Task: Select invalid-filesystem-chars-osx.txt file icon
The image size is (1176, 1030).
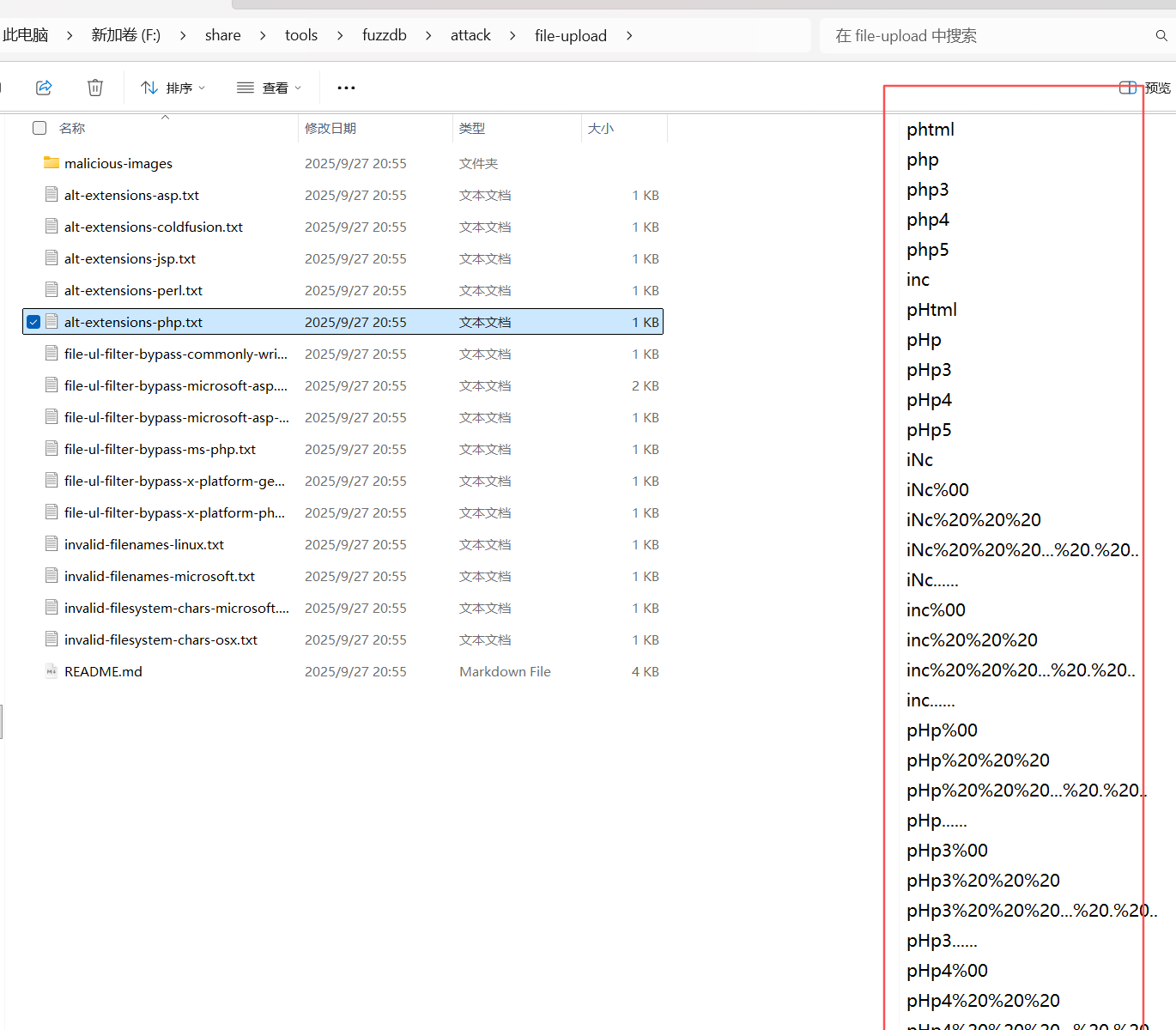Action: pos(52,639)
